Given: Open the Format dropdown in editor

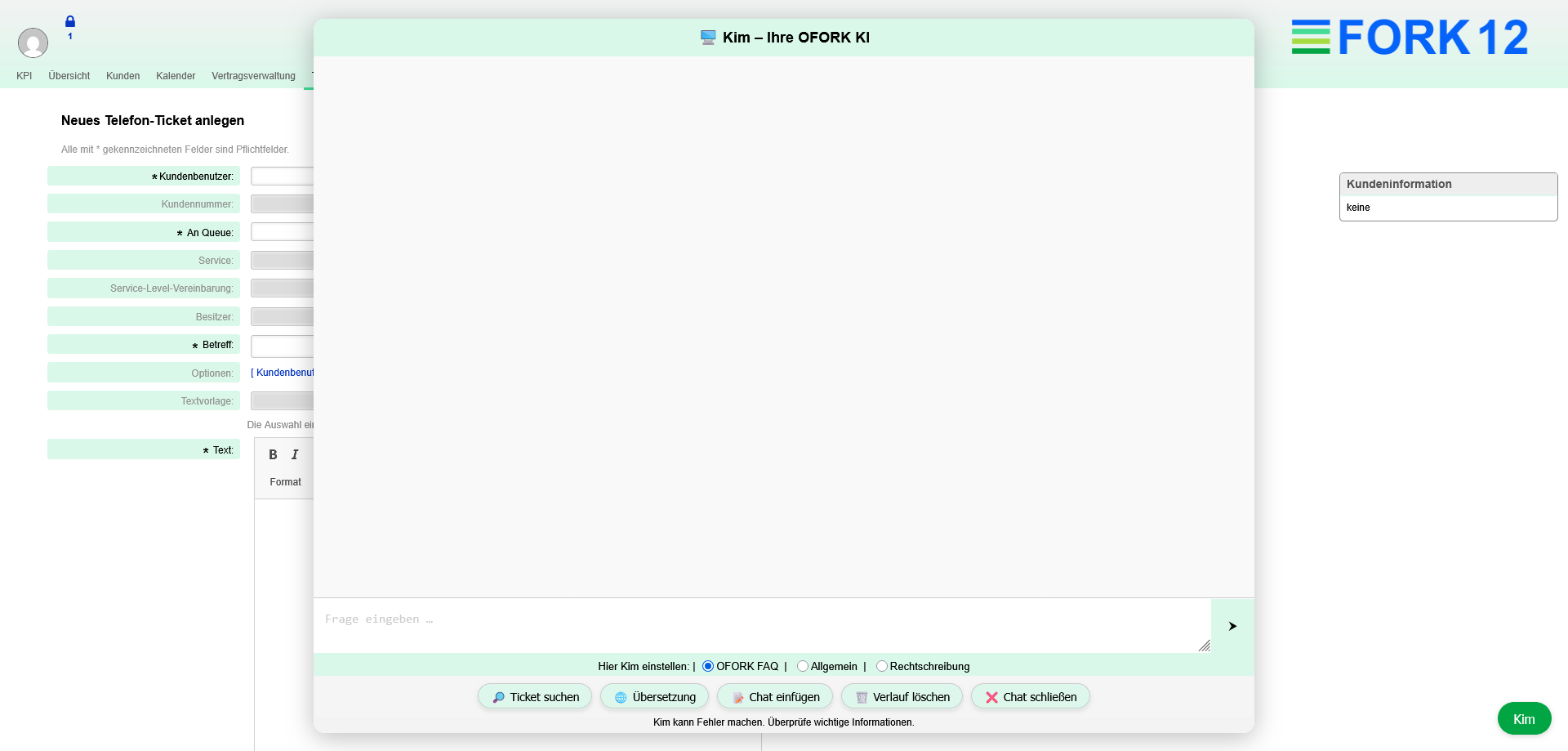Looking at the screenshot, I should click(x=286, y=482).
